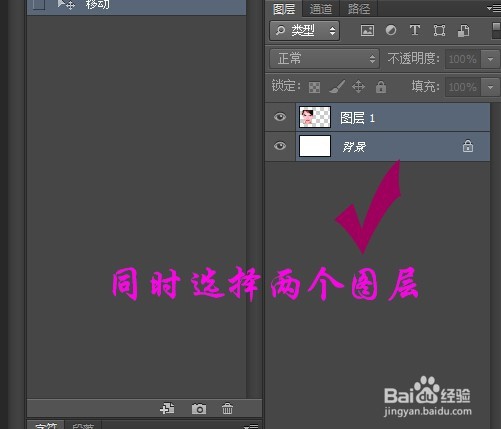This screenshot has height=429, width=501.
Task: Switch to the 通道 tab
Action: pos(321,9)
